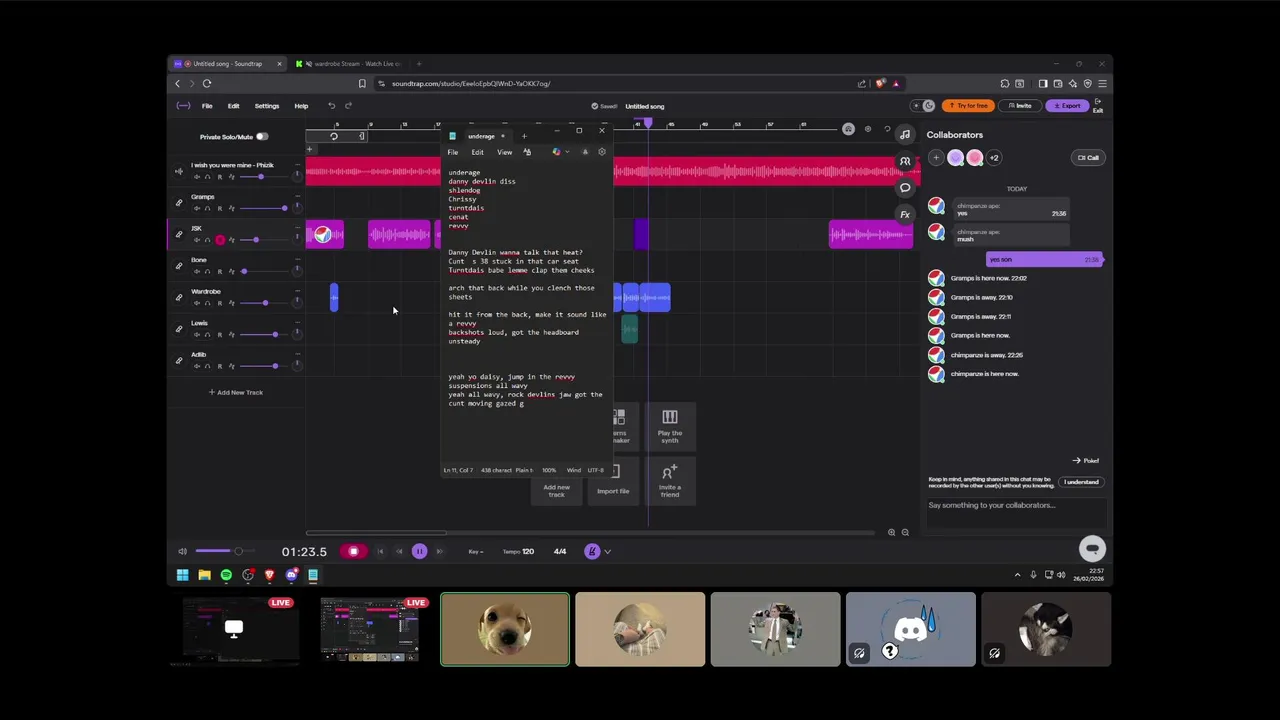Screen dimensions: 1280x720
Task: Arm recording on Wardrobe track
Action: click(x=220, y=303)
